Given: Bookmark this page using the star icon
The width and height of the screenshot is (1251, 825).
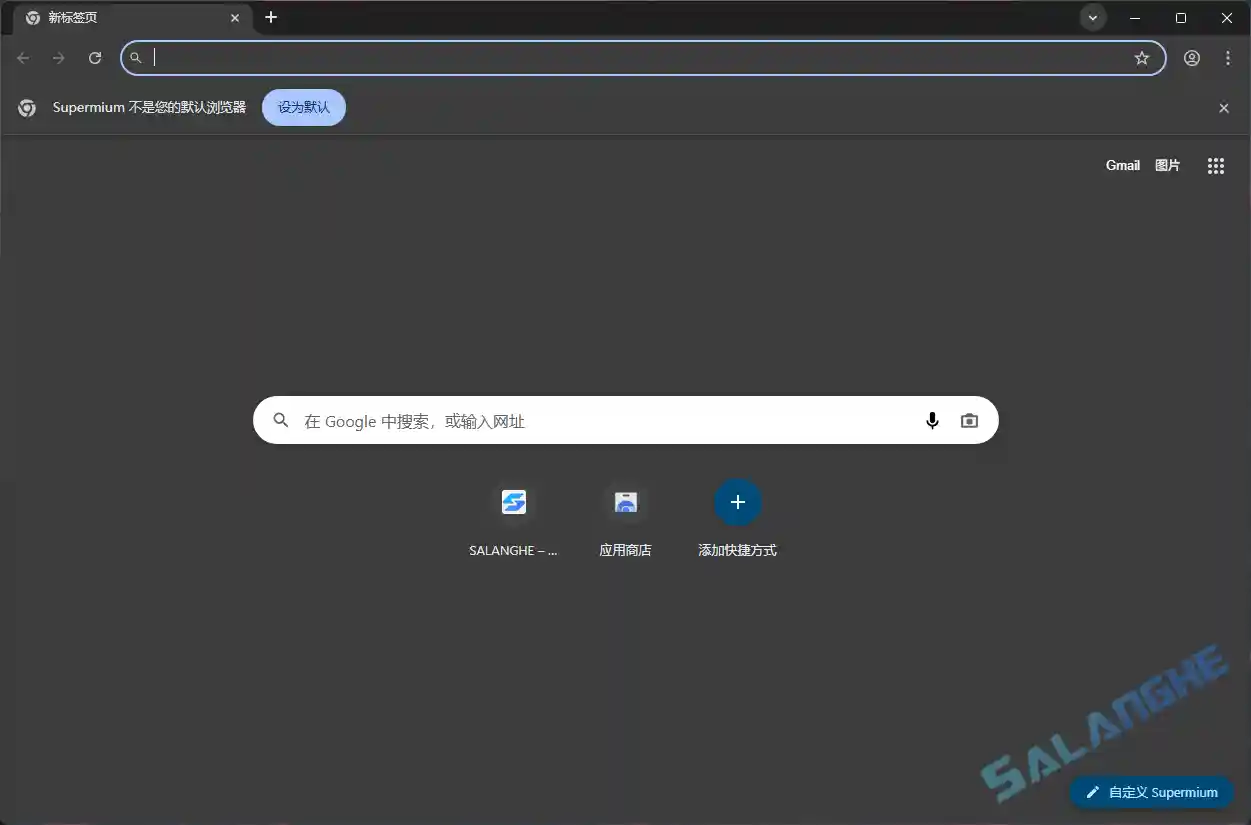Looking at the screenshot, I should point(1142,58).
